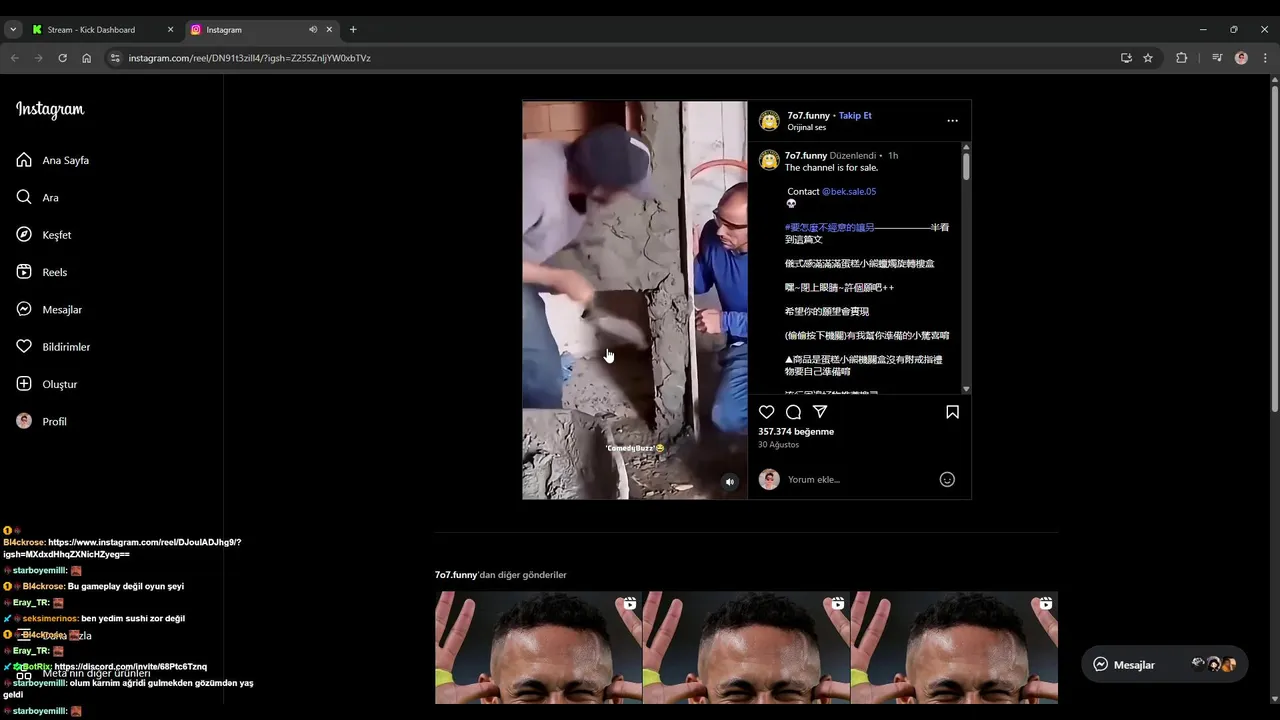Close the Instagram browser tab
The image size is (1280, 720).
coord(329,30)
